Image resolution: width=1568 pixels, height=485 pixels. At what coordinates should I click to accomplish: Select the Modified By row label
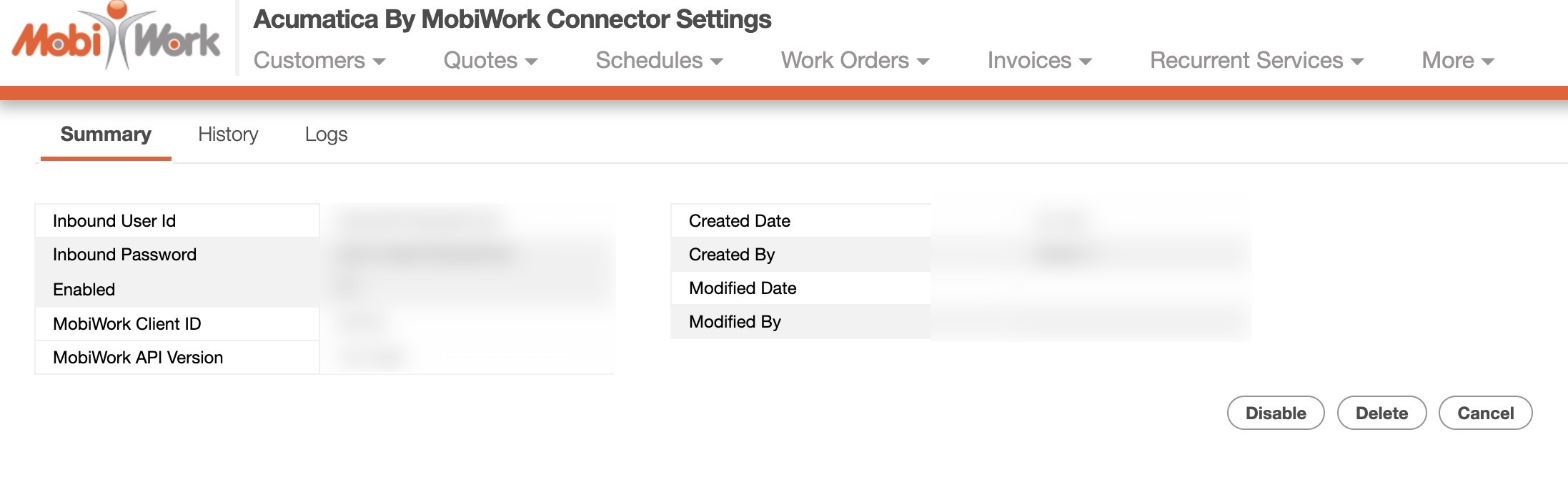coord(735,322)
